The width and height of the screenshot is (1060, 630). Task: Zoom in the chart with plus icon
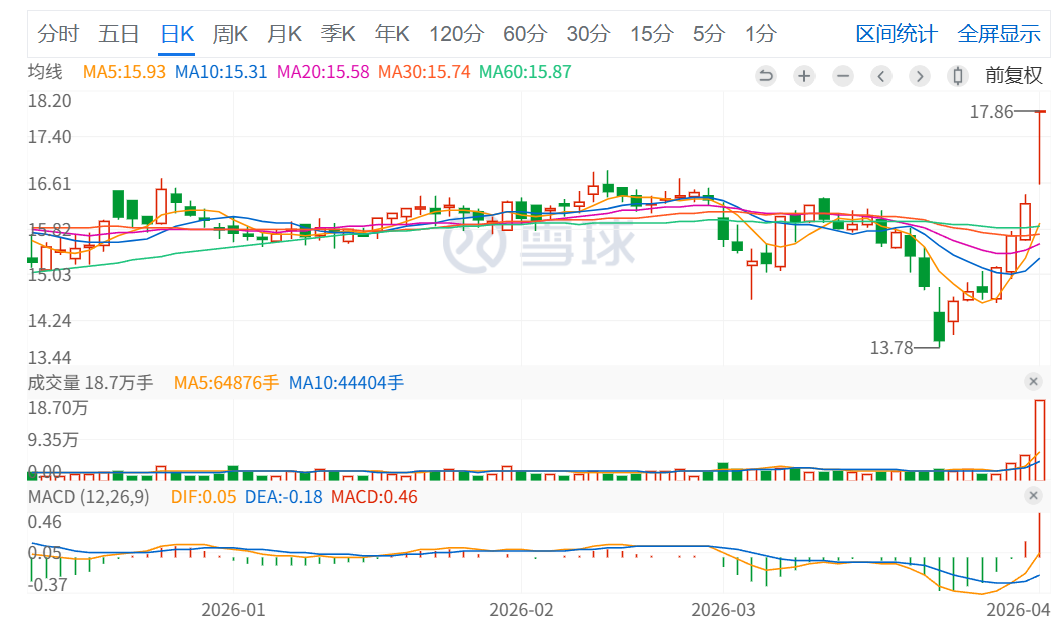pyautogui.click(x=804, y=76)
